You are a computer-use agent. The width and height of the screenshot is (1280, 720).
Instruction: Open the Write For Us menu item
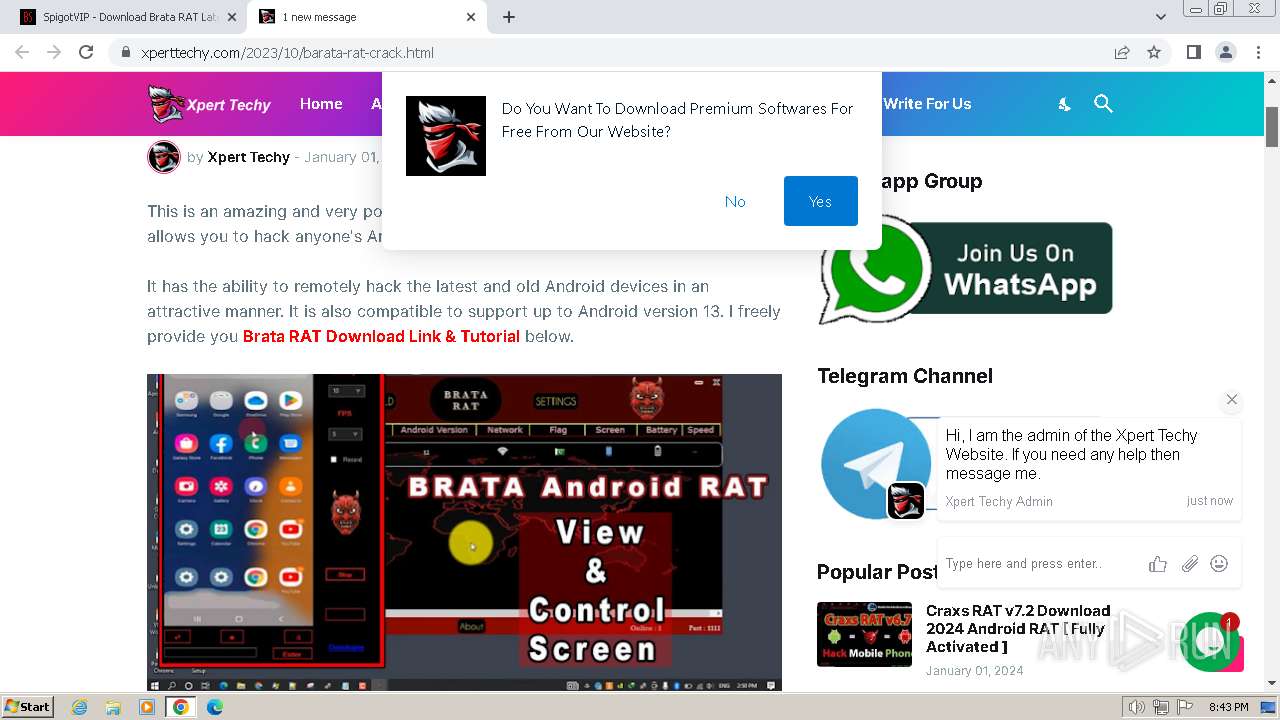point(927,104)
